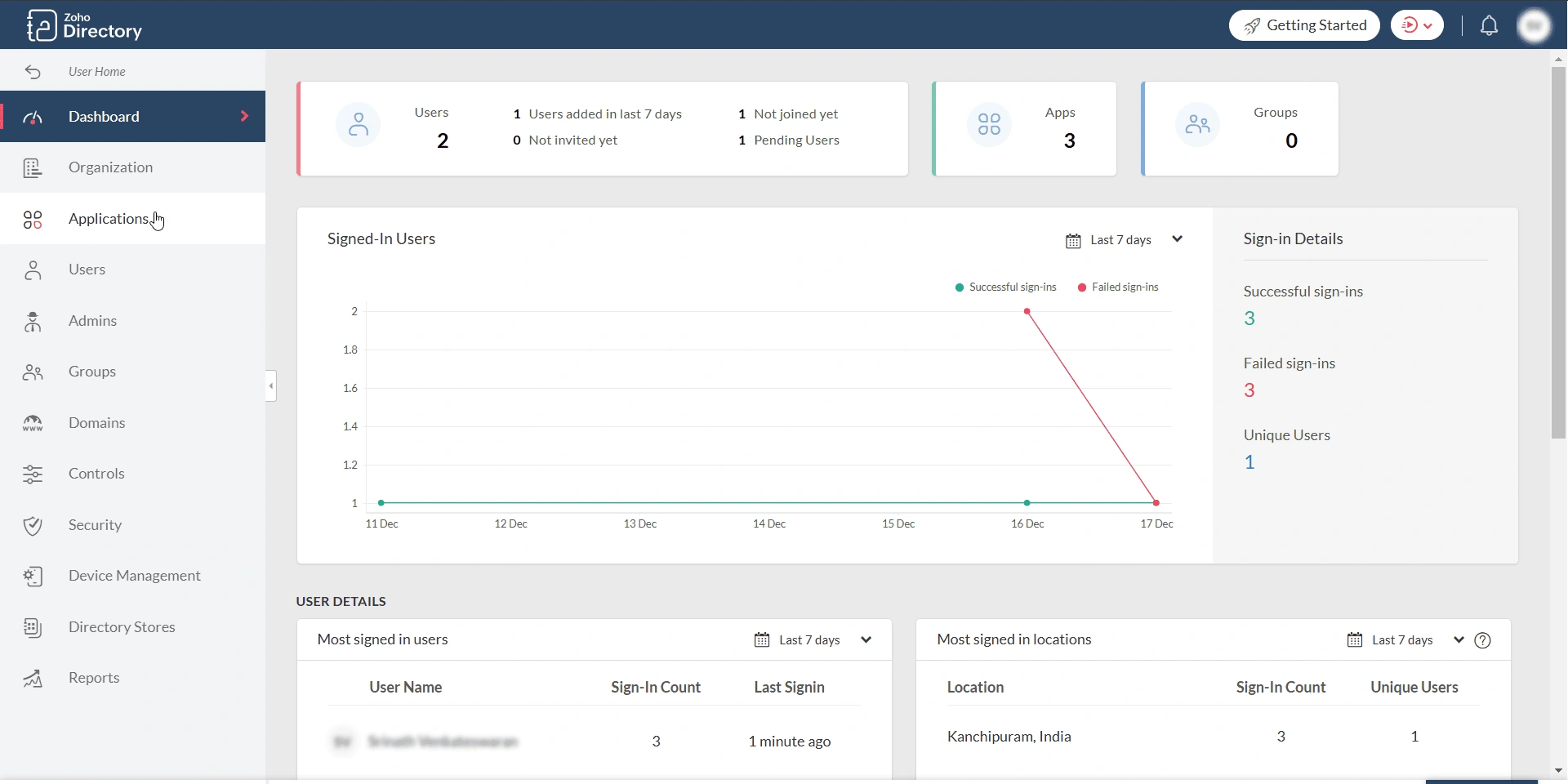This screenshot has height=784, width=1568.
Task: Click the back arrow beside User Home
Action: 33,72
